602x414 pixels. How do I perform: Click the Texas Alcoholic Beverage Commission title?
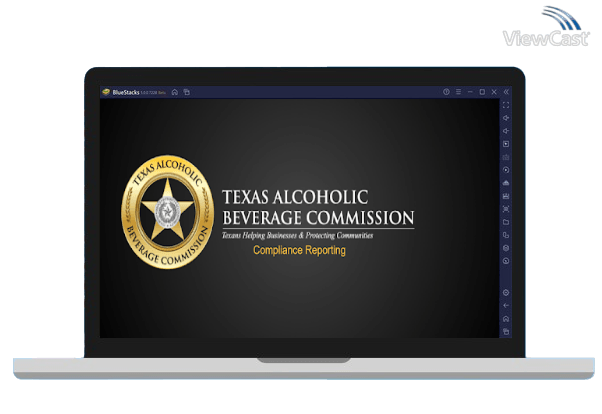[318, 207]
